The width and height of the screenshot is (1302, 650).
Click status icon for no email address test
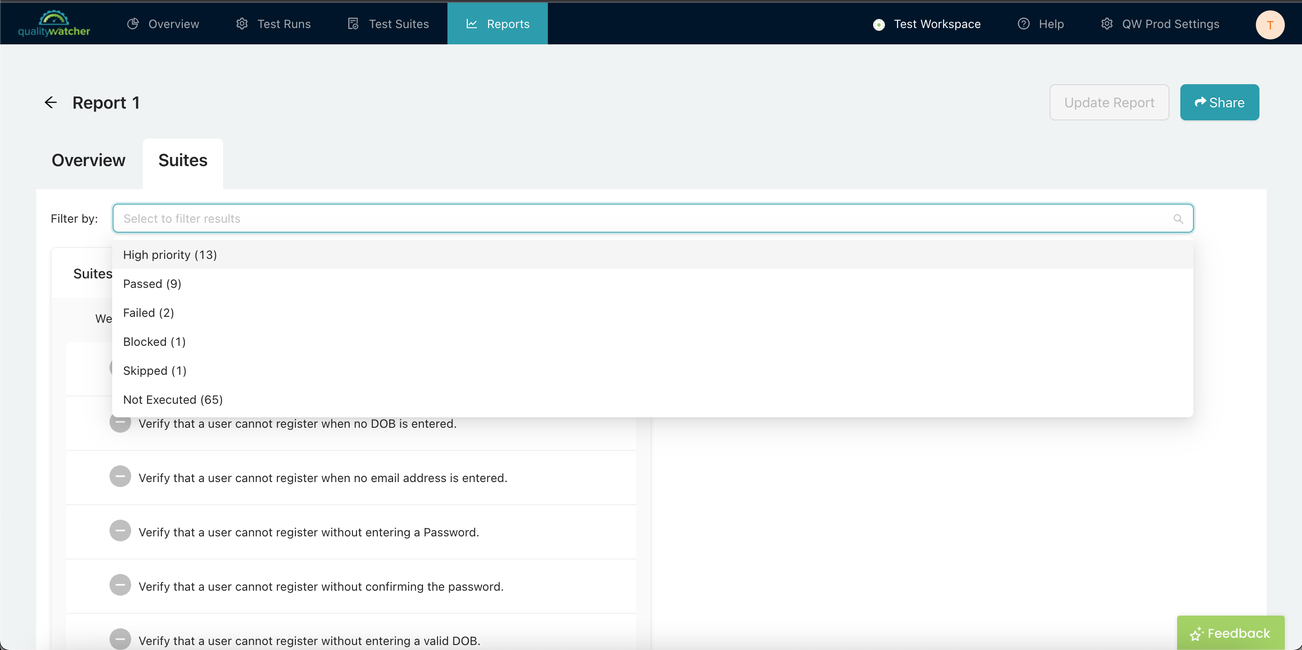pyautogui.click(x=120, y=477)
